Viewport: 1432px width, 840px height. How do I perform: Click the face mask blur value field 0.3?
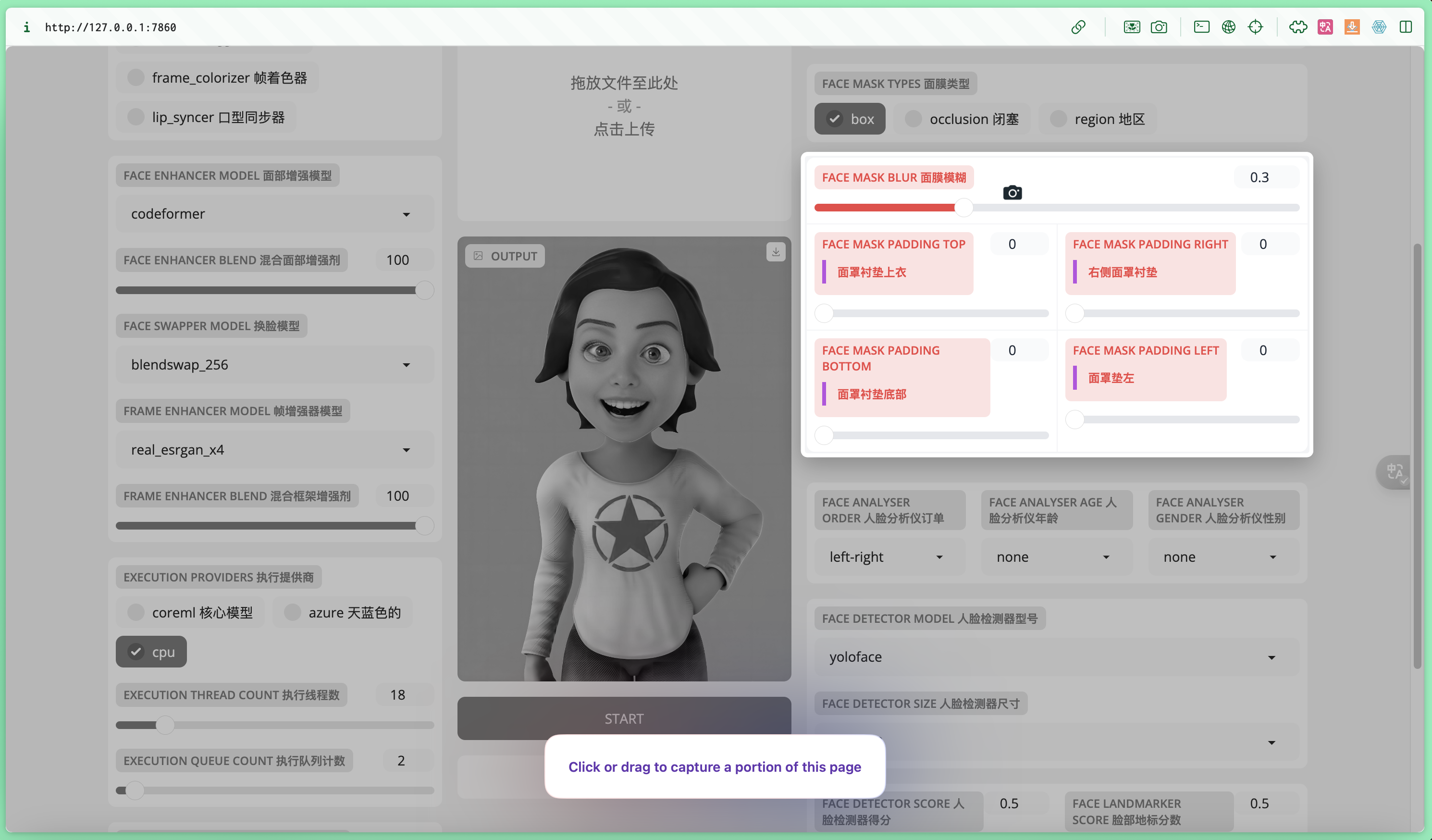[x=1267, y=177]
